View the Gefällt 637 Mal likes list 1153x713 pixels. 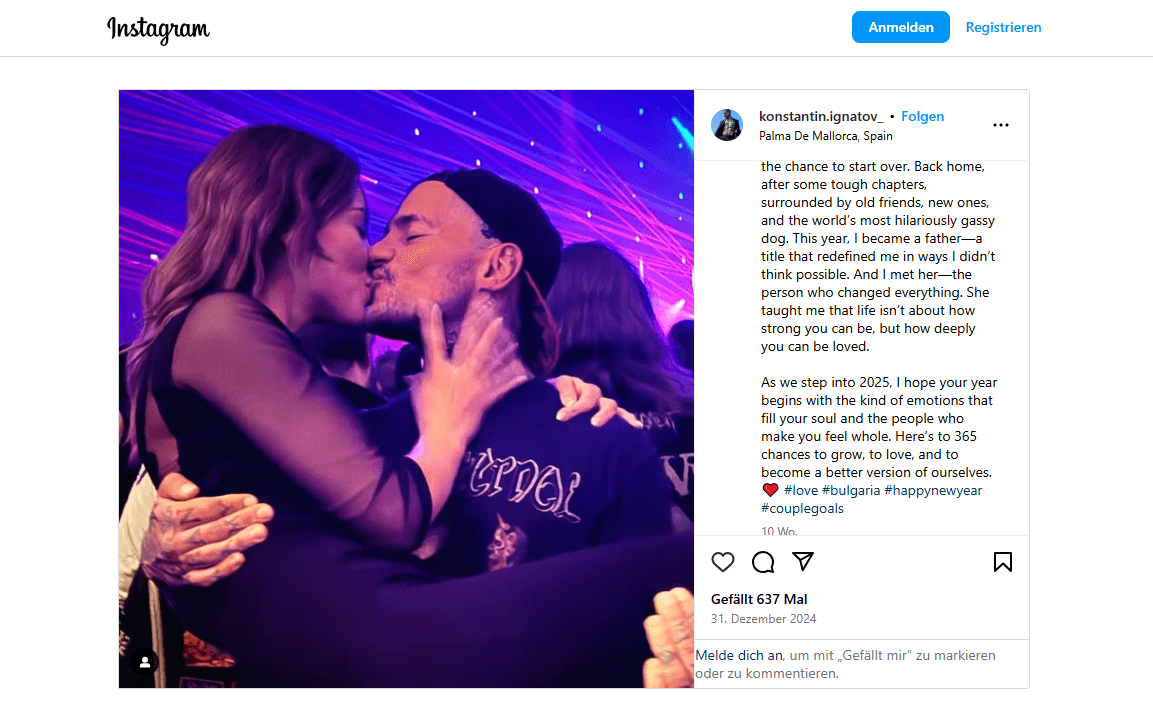point(759,599)
